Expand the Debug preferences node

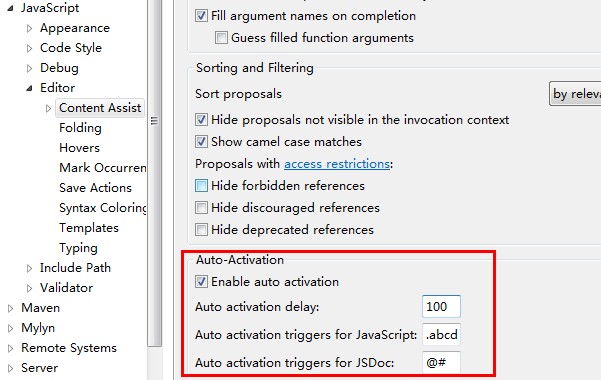30,68
